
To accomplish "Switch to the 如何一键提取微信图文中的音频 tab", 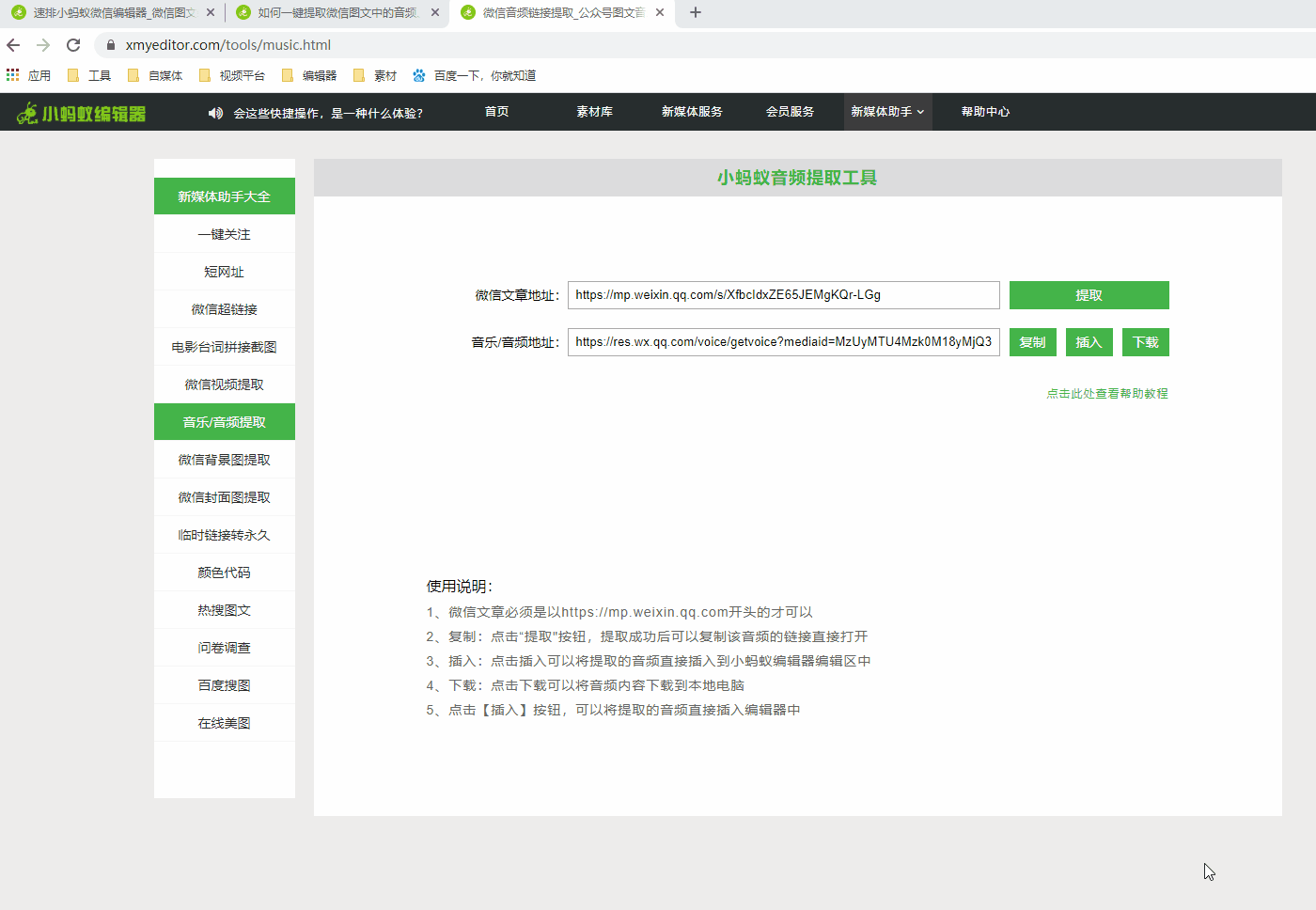I will click(x=337, y=12).
